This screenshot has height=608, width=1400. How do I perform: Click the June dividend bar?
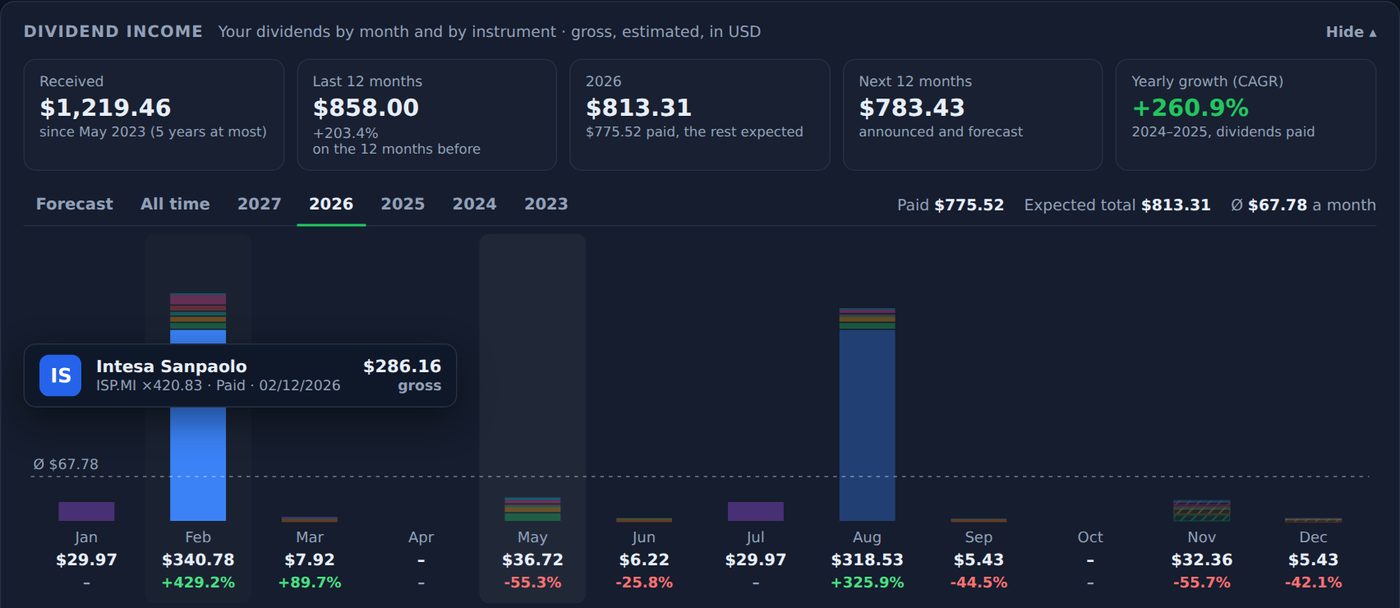(644, 519)
